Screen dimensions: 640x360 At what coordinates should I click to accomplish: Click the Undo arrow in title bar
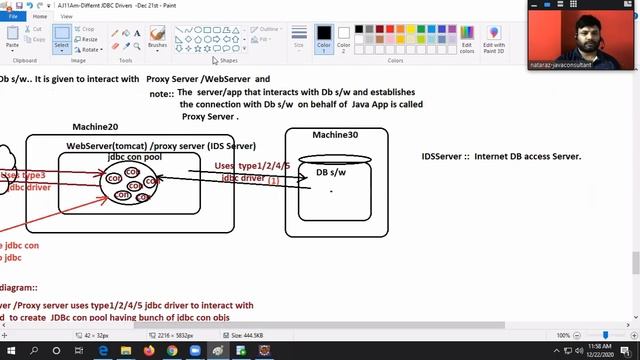tap(29, 5)
